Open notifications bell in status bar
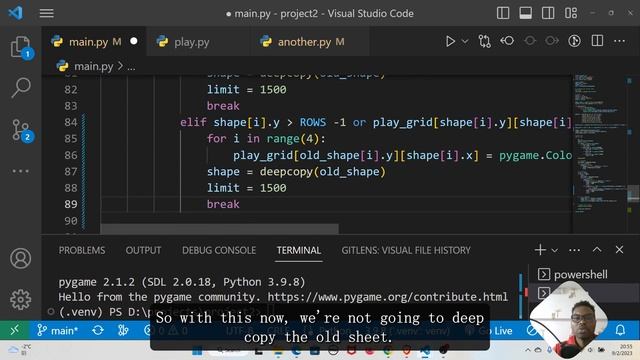 pyautogui.click(x=620, y=330)
